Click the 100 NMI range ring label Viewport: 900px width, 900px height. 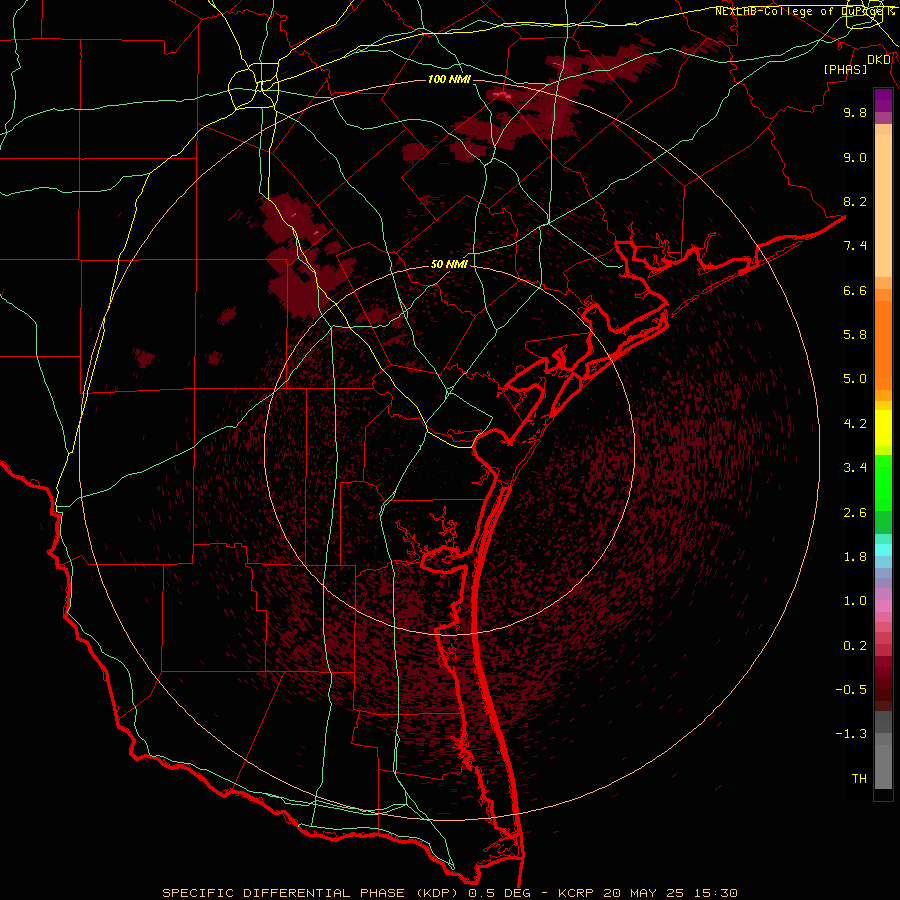[x=449, y=79]
